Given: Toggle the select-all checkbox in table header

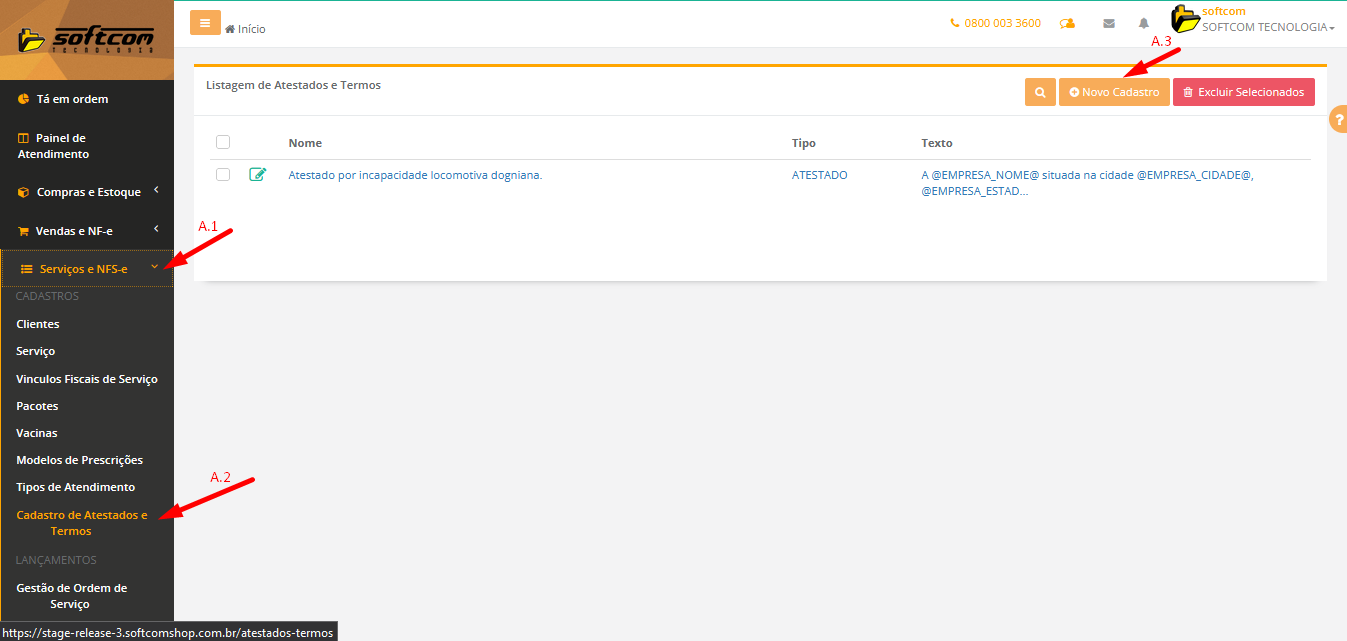Looking at the screenshot, I should pyautogui.click(x=223, y=142).
